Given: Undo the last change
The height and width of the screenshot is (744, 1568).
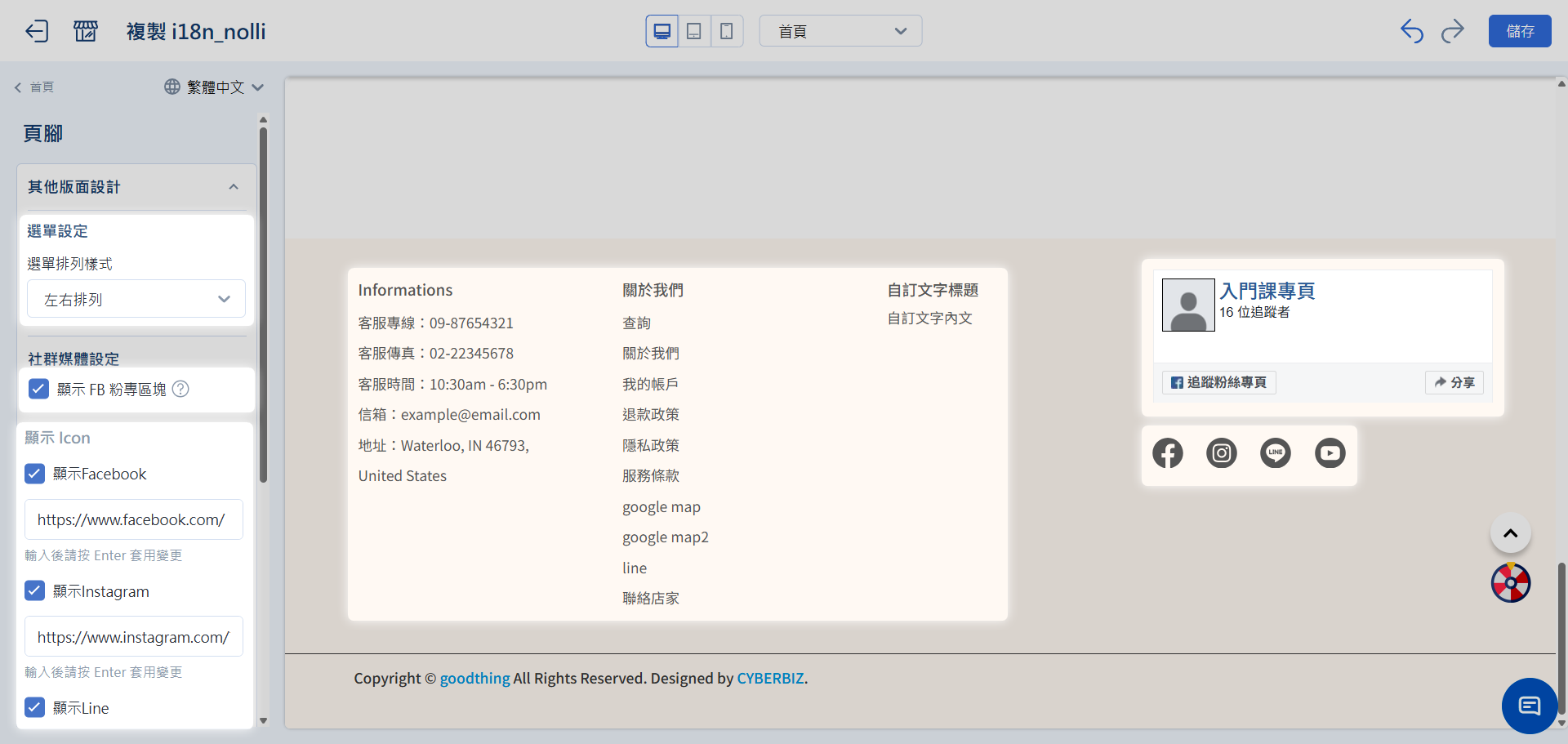Looking at the screenshot, I should click(1411, 31).
